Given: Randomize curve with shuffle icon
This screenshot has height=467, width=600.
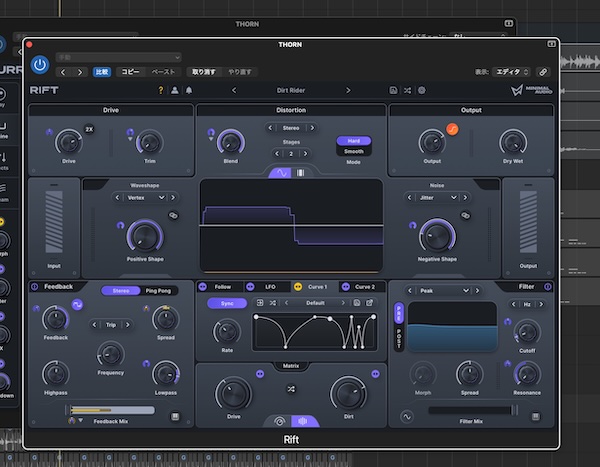Looking at the screenshot, I should point(272,303).
